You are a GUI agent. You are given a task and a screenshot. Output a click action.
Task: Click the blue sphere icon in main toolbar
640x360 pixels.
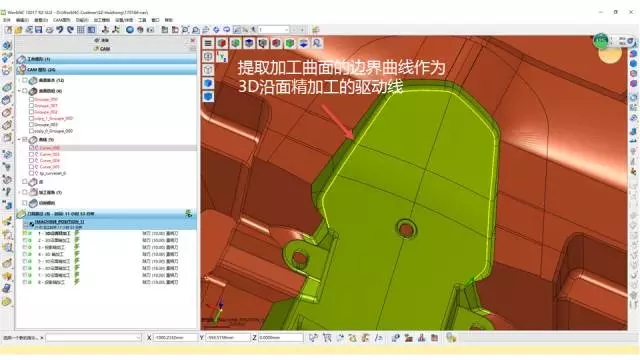[x=130, y=30]
